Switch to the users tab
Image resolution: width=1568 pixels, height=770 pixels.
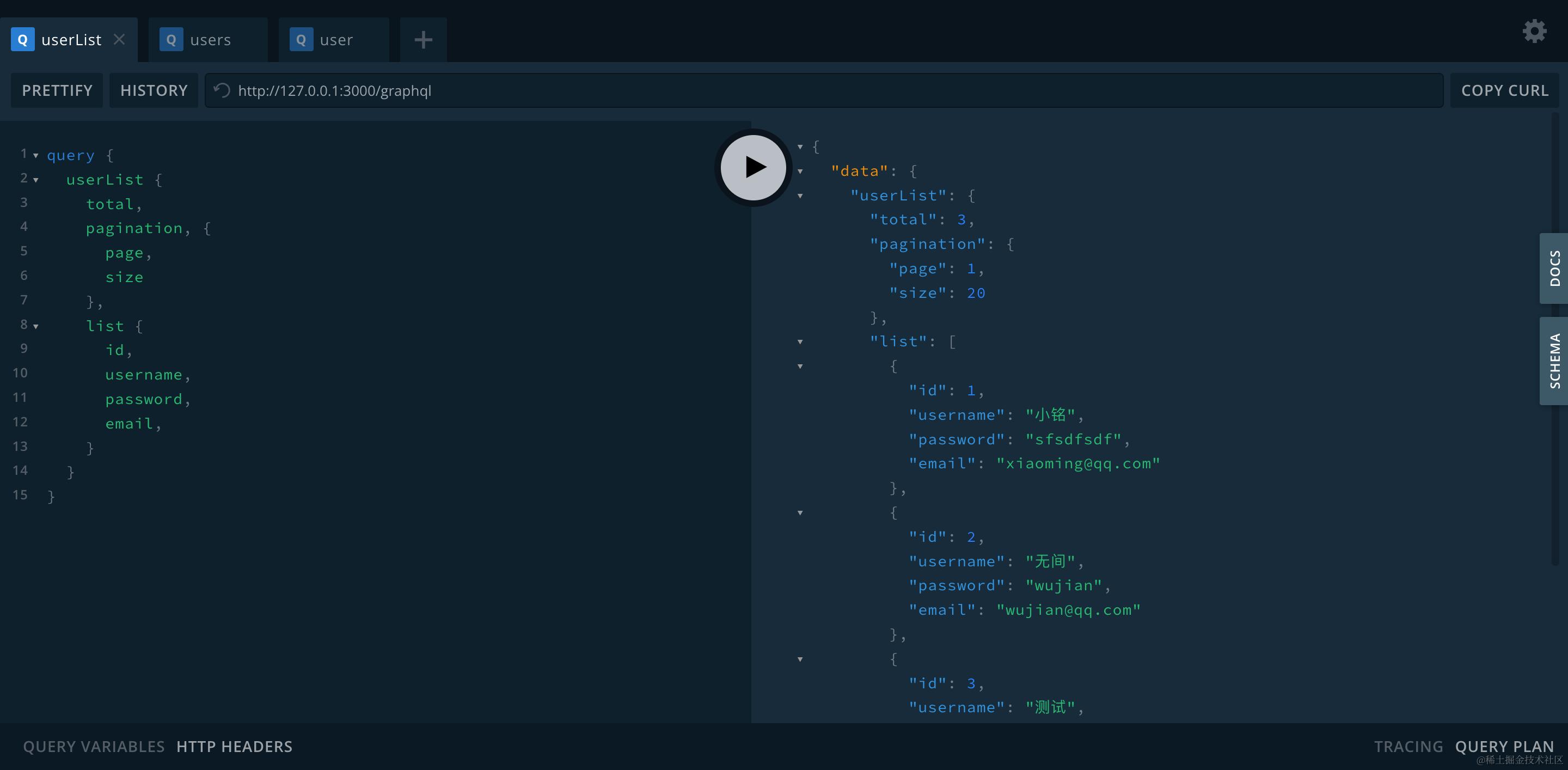(x=210, y=40)
